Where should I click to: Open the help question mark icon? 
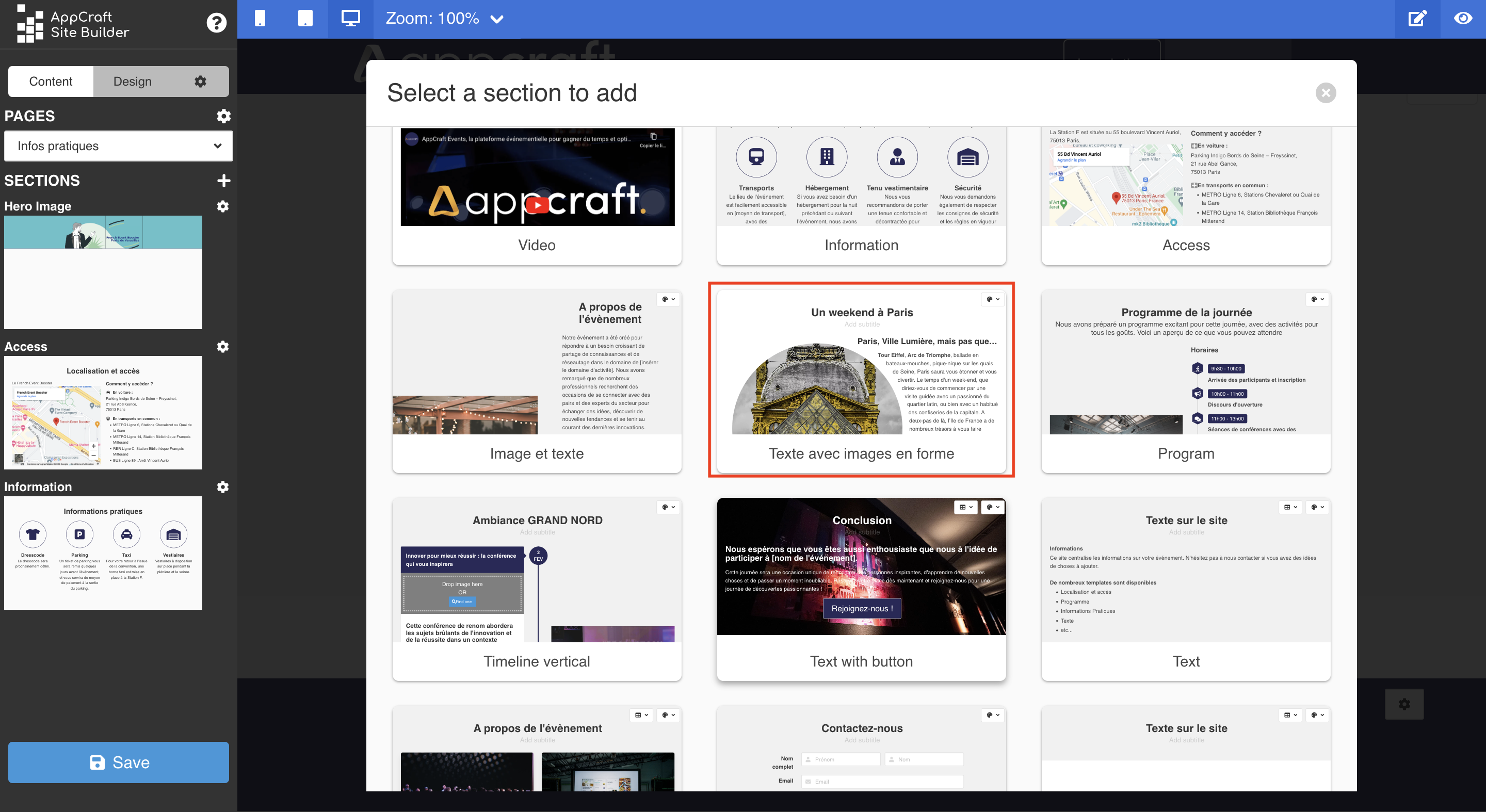[216, 23]
